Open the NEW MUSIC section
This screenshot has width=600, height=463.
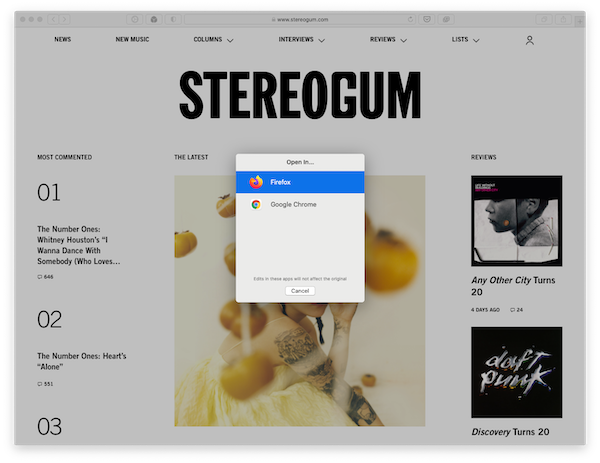(x=132, y=39)
